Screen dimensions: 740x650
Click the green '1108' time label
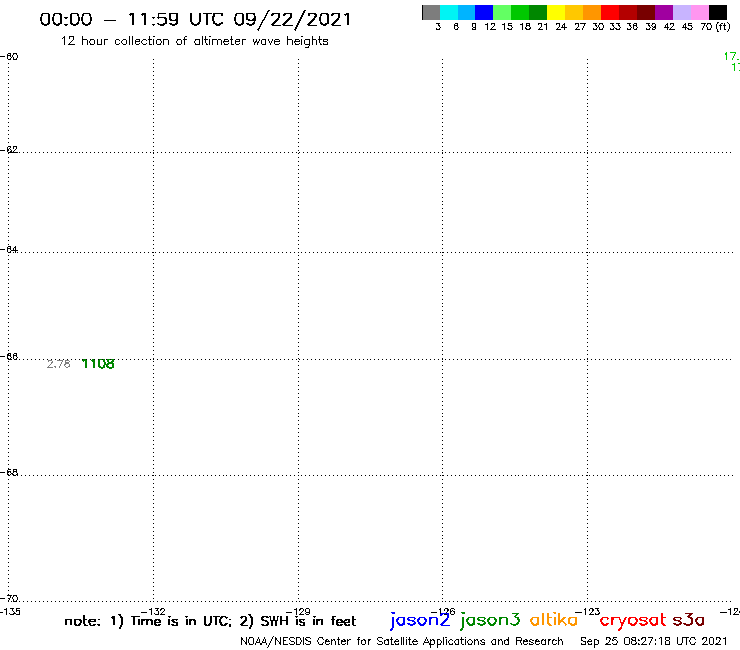98,364
